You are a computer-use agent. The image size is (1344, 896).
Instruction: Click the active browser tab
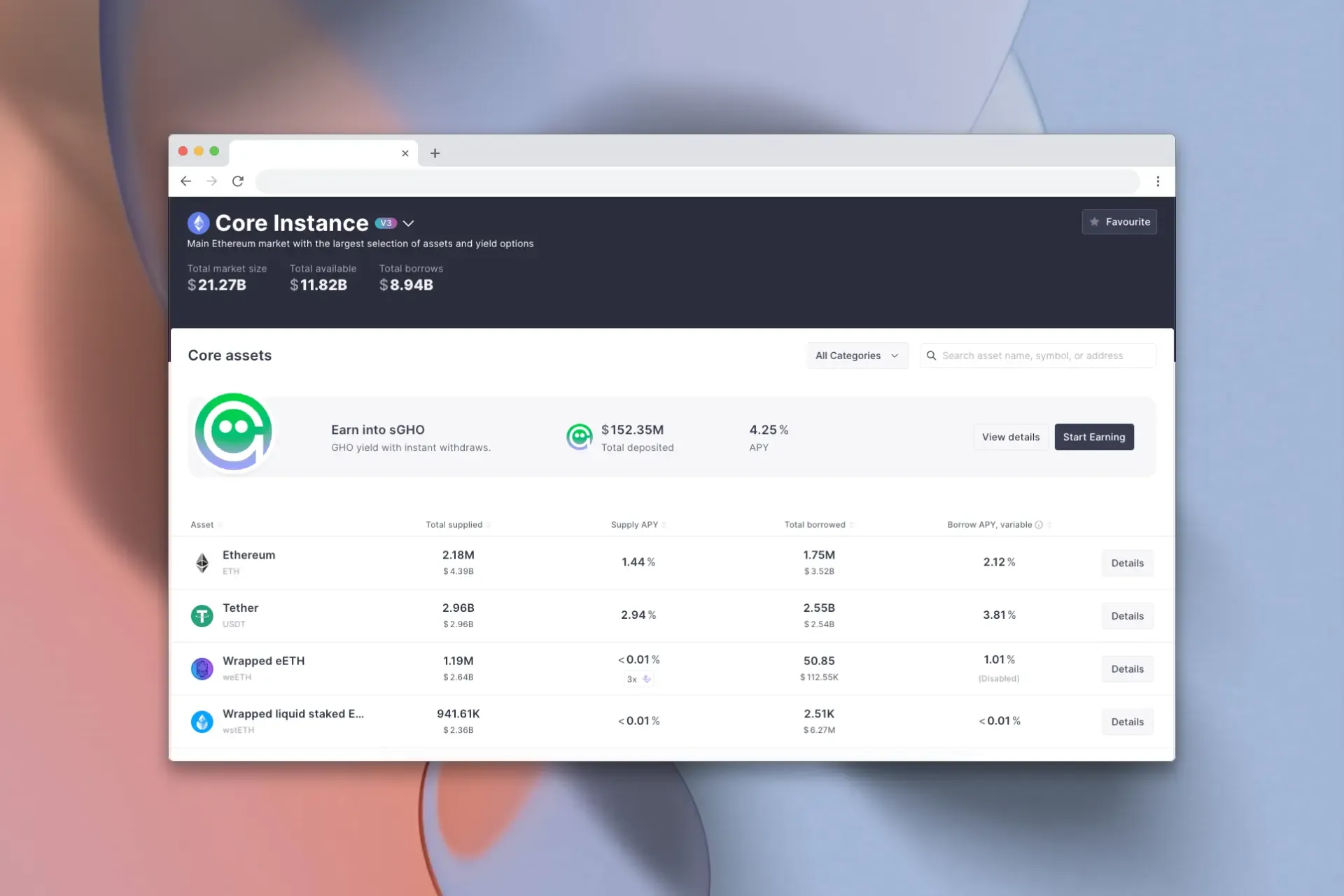[x=323, y=153]
